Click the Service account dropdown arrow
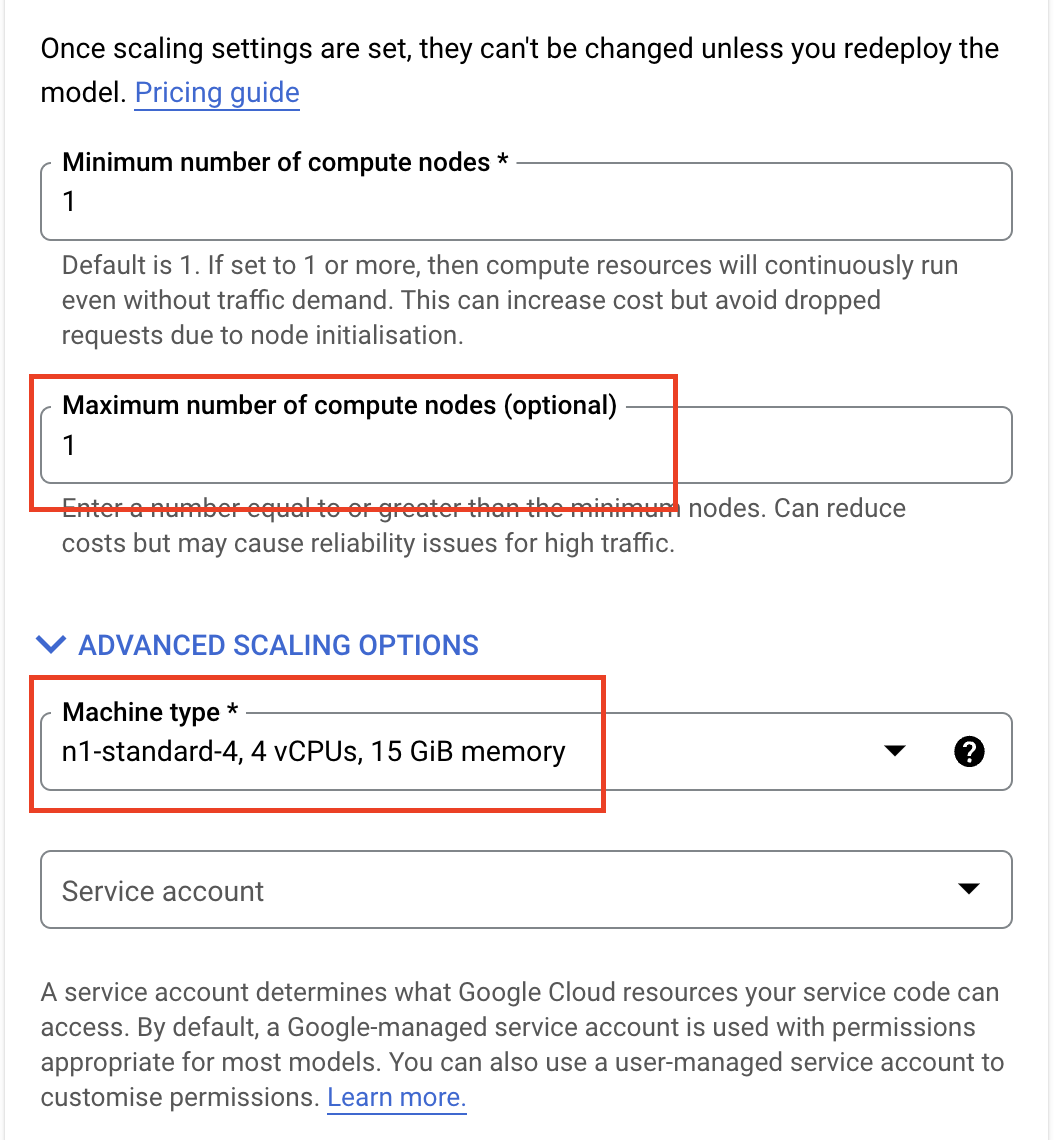The height and width of the screenshot is (1140, 1054). click(x=967, y=889)
